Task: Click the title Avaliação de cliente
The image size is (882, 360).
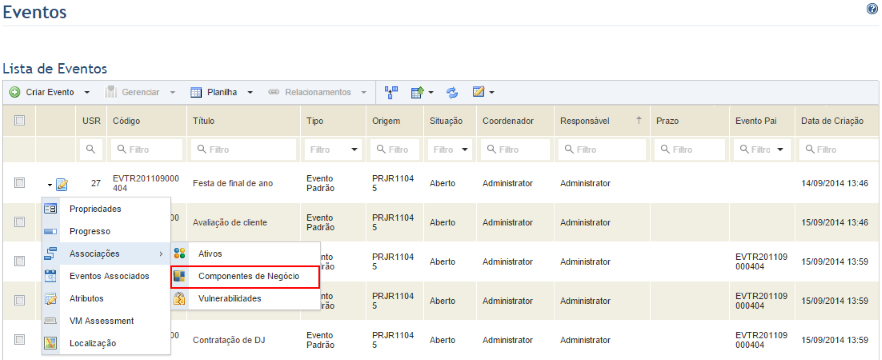Action: point(230,222)
